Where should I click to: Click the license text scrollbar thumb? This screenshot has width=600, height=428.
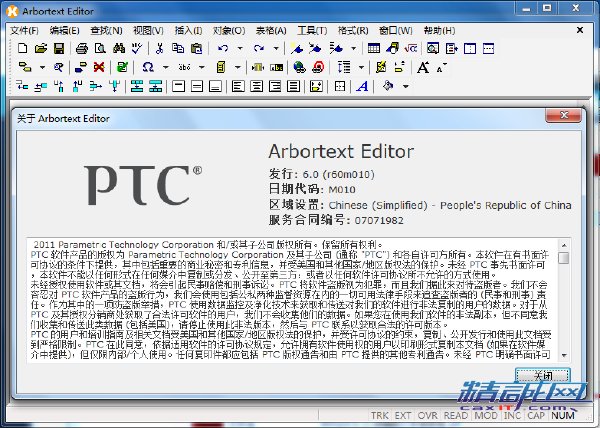564,257
